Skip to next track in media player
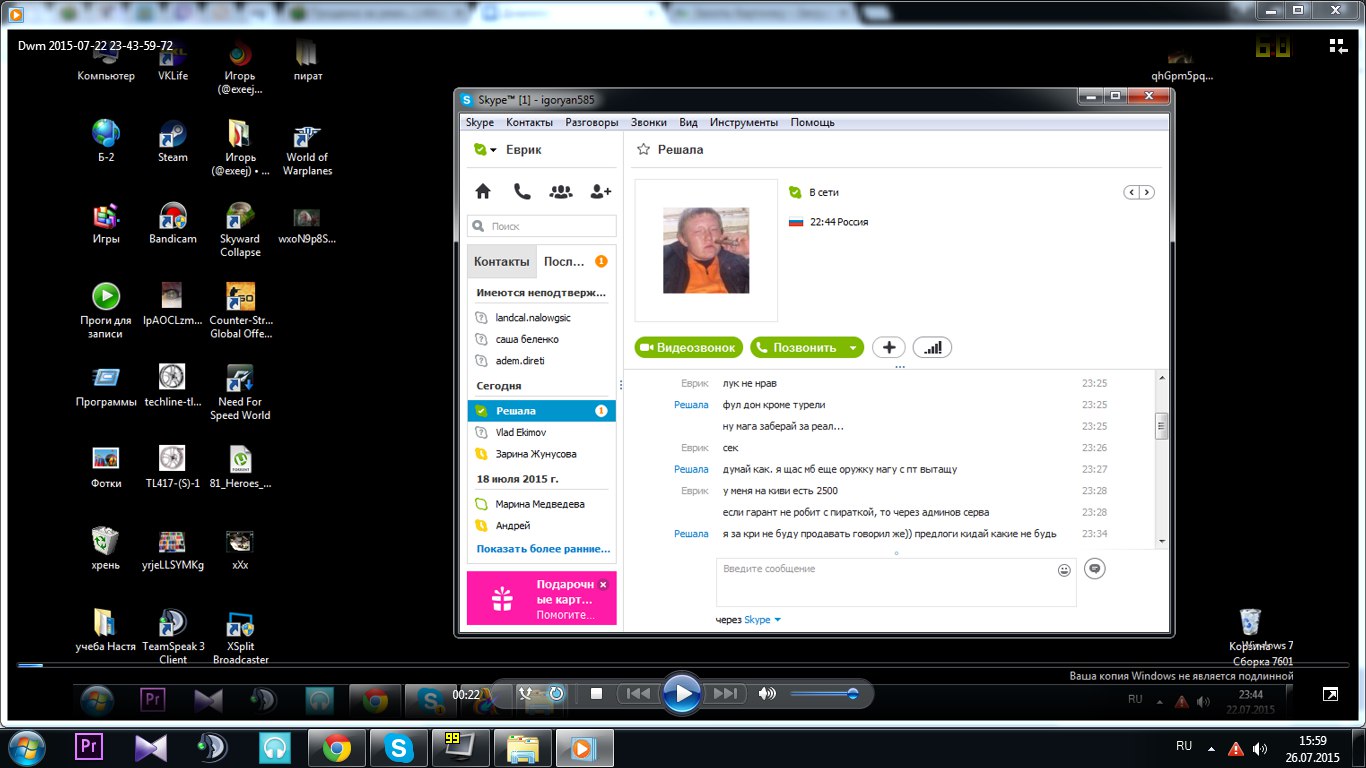This screenshot has width=1366, height=768. (x=726, y=693)
